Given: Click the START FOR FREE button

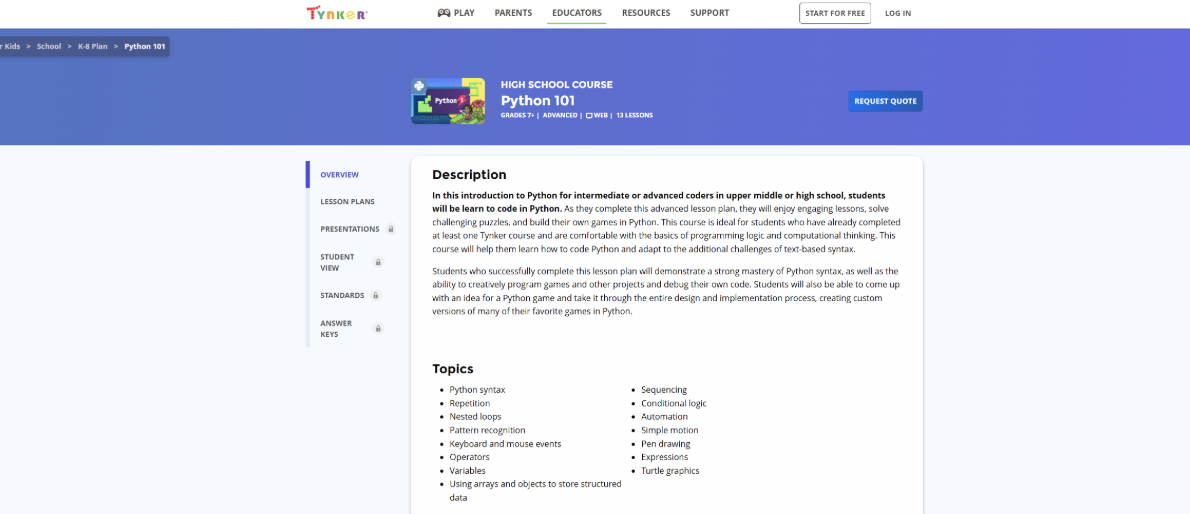Looking at the screenshot, I should pos(835,13).
